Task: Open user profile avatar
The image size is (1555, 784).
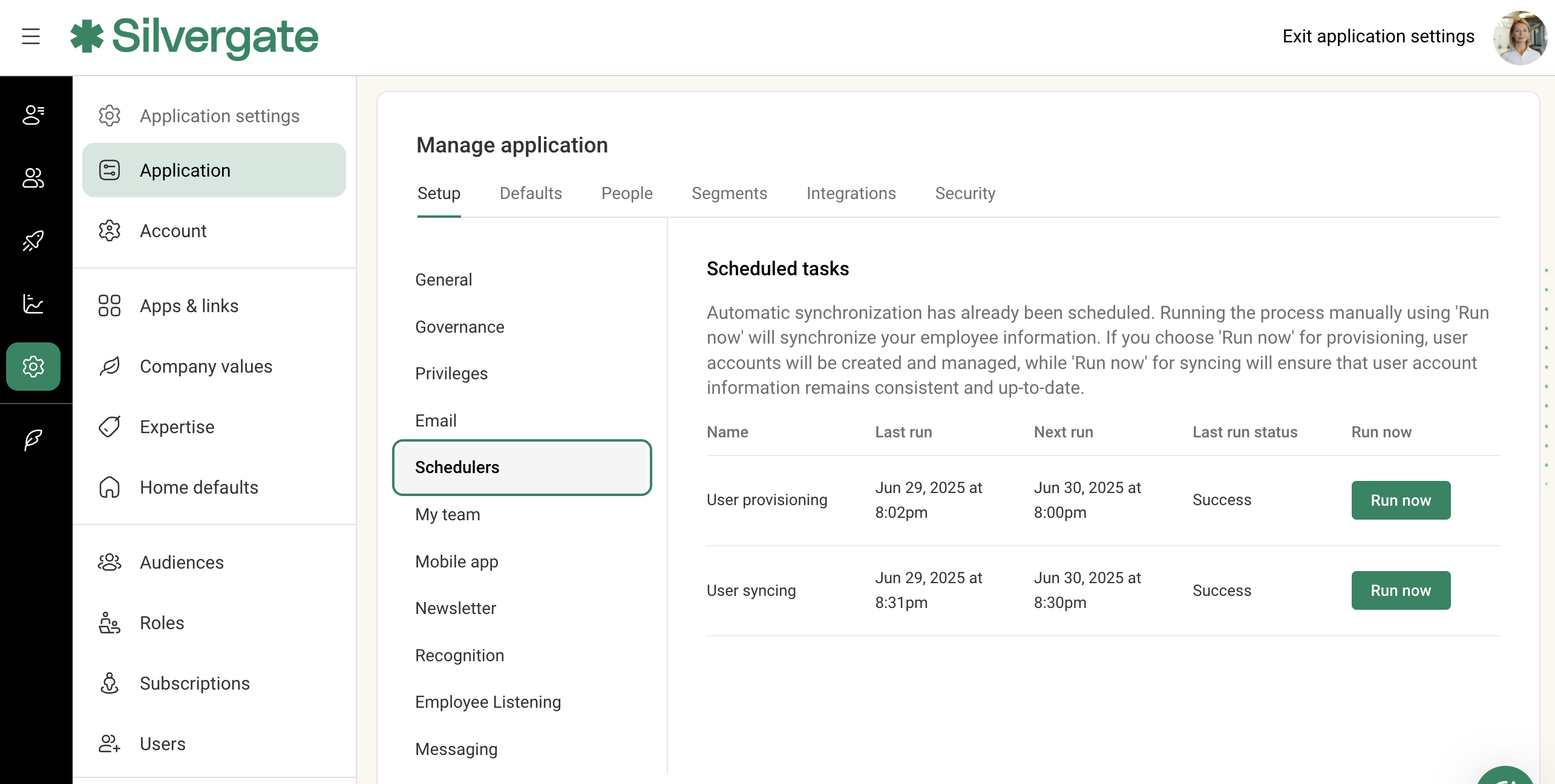Action: (x=1520, y=37)
